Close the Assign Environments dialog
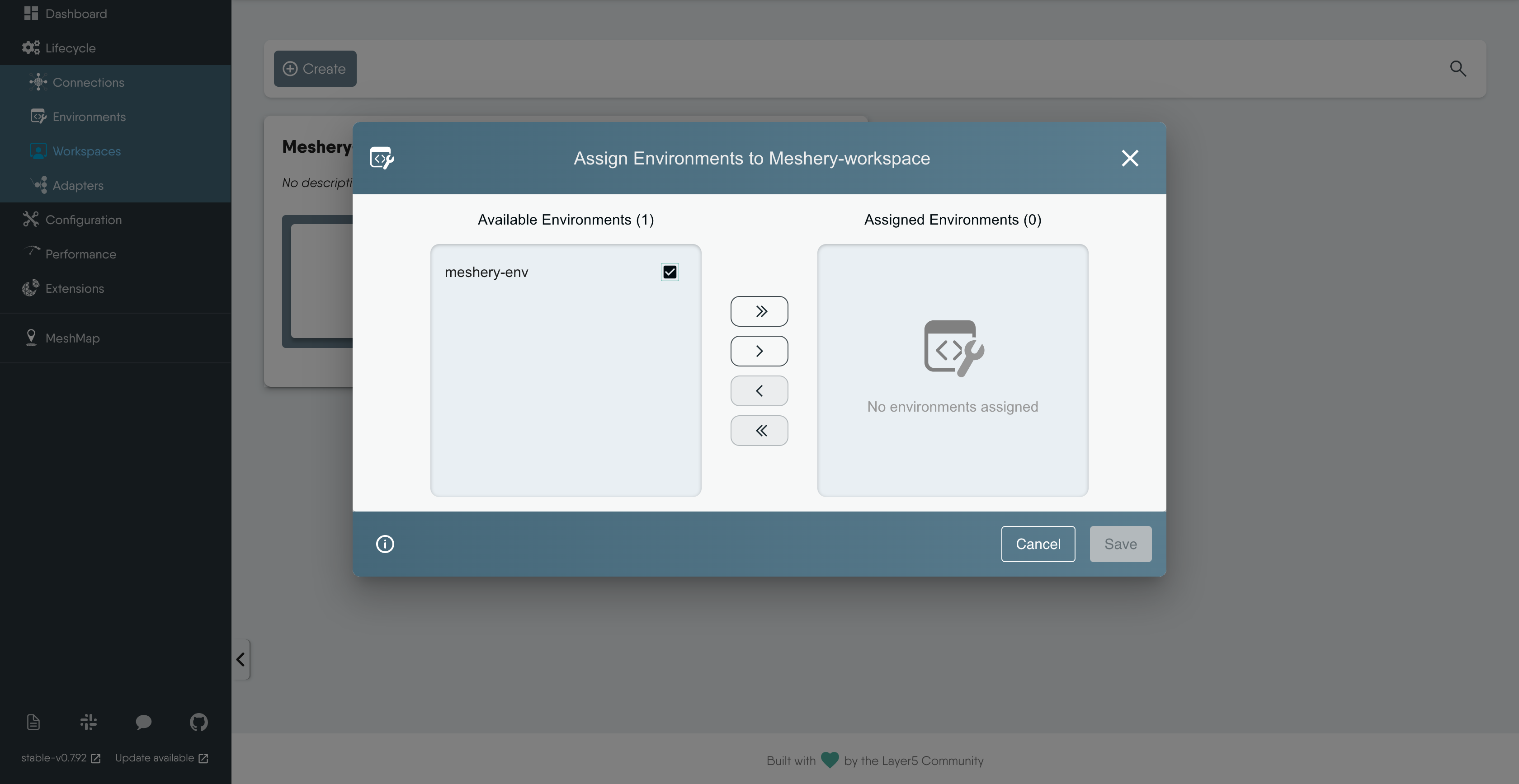 (1129, 158)
